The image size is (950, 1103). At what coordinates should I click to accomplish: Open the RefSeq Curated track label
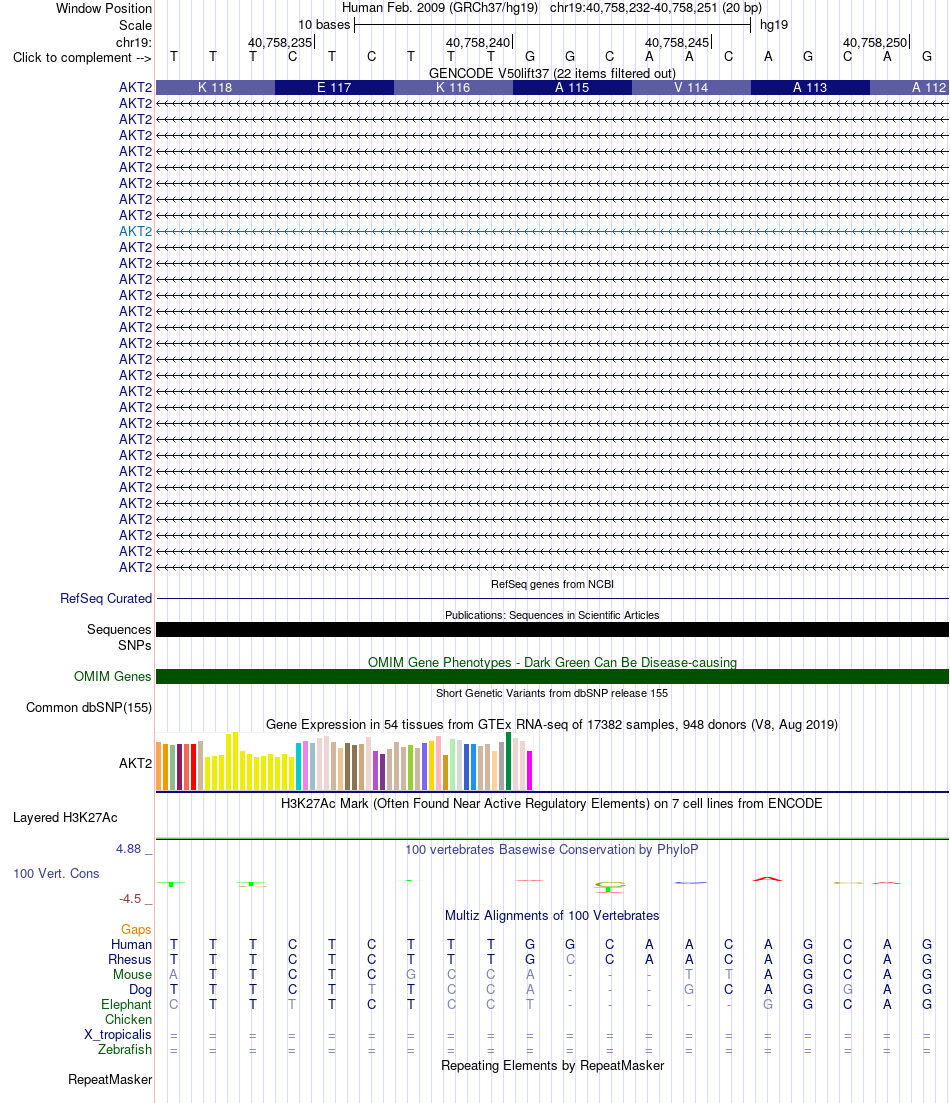tap(106, 599)
